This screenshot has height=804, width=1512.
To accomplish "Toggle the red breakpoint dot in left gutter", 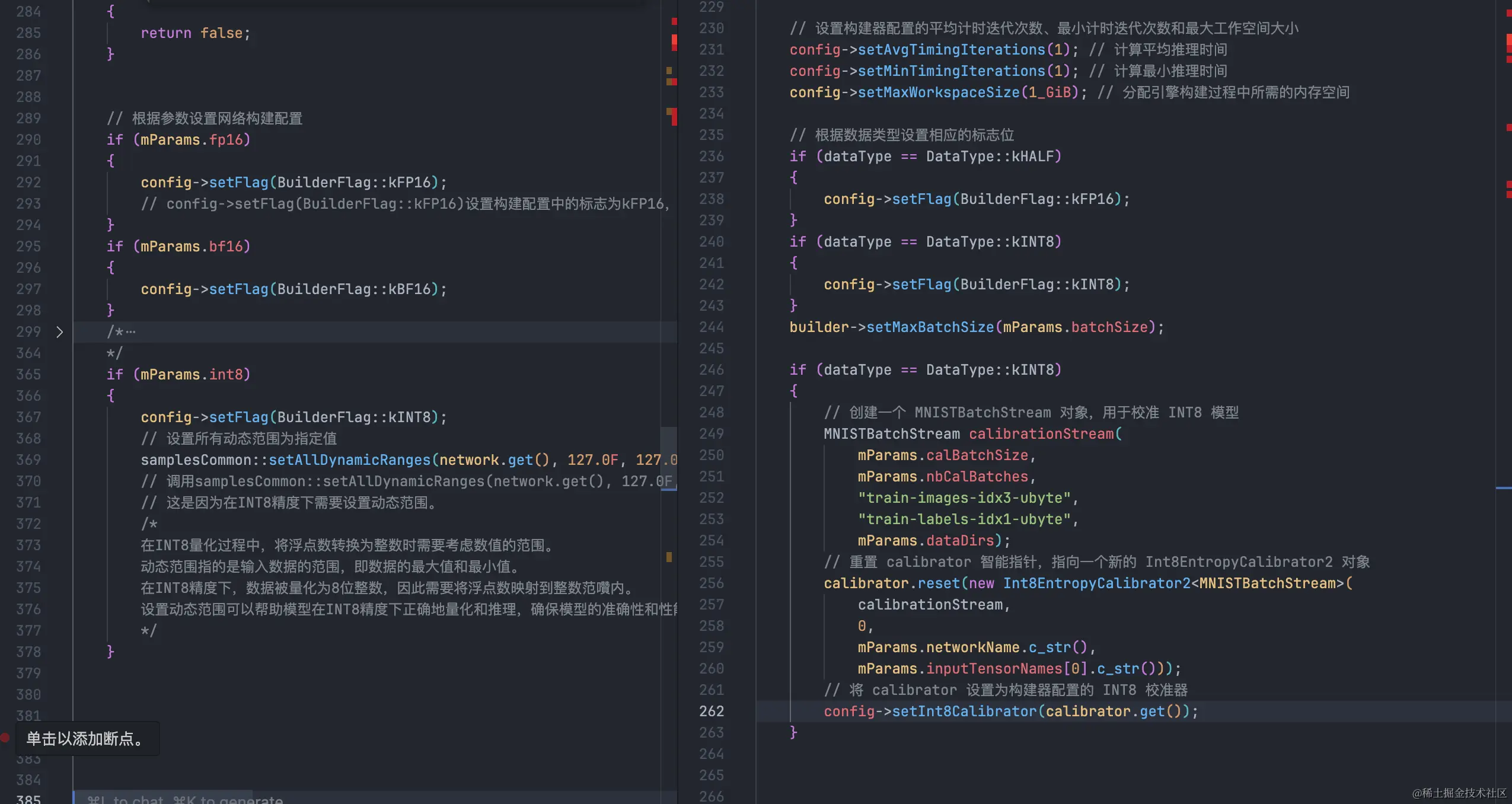I will pos(5,738).
